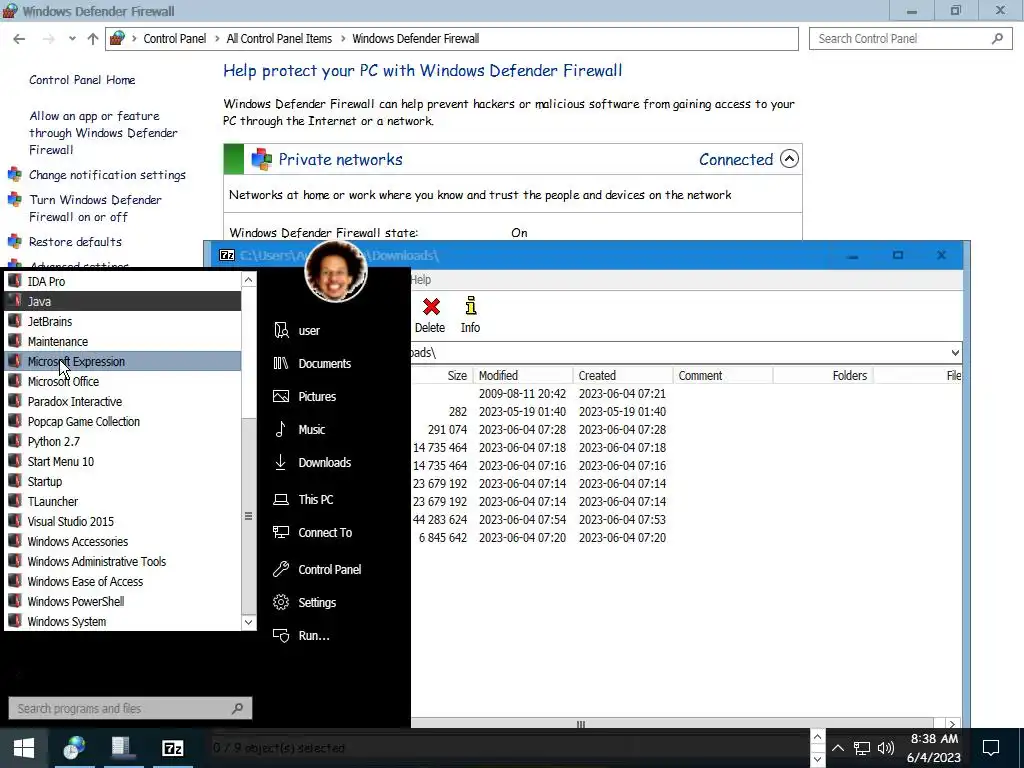This screenshot has height=768, width=1024.
Task: Expand the Microsoft Office folder
Action: [123, 381]
